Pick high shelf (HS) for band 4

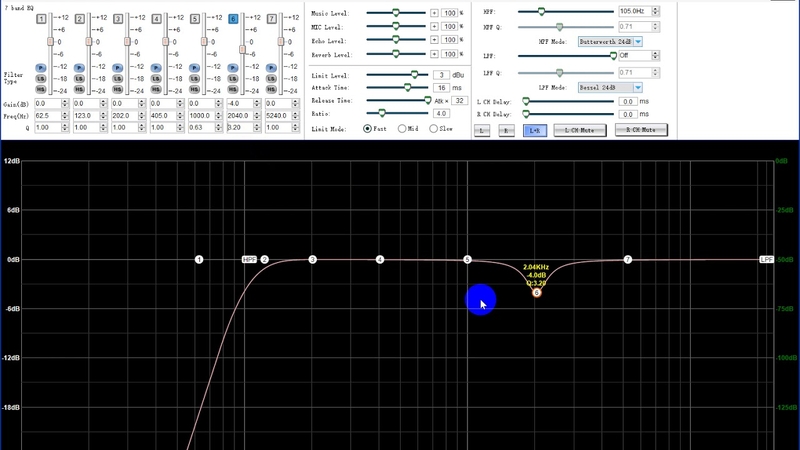pos(156,89)
